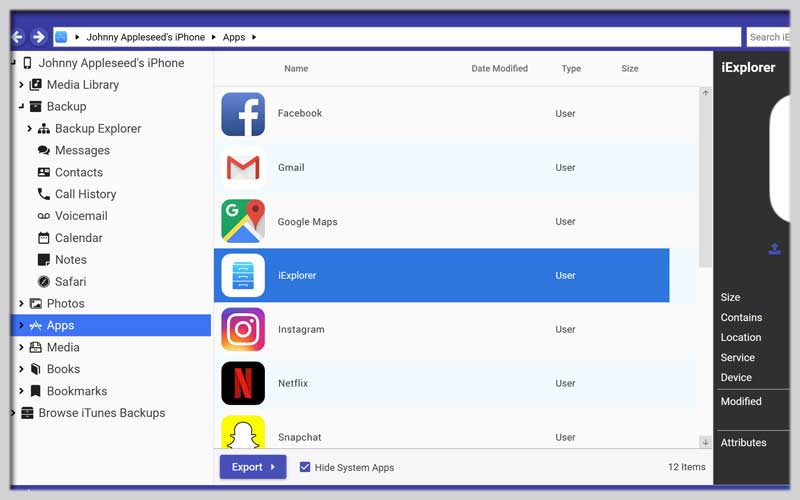This screenshot has height=500, width=800.
Task: Click the blue device icon in breadcrumb bar
Action: (61, 37)
